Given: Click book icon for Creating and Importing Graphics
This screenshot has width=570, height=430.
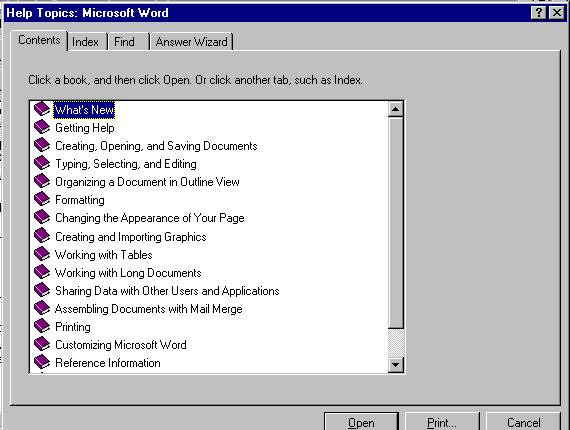Looking at the screenshot, I should click(x=42, y=236).
